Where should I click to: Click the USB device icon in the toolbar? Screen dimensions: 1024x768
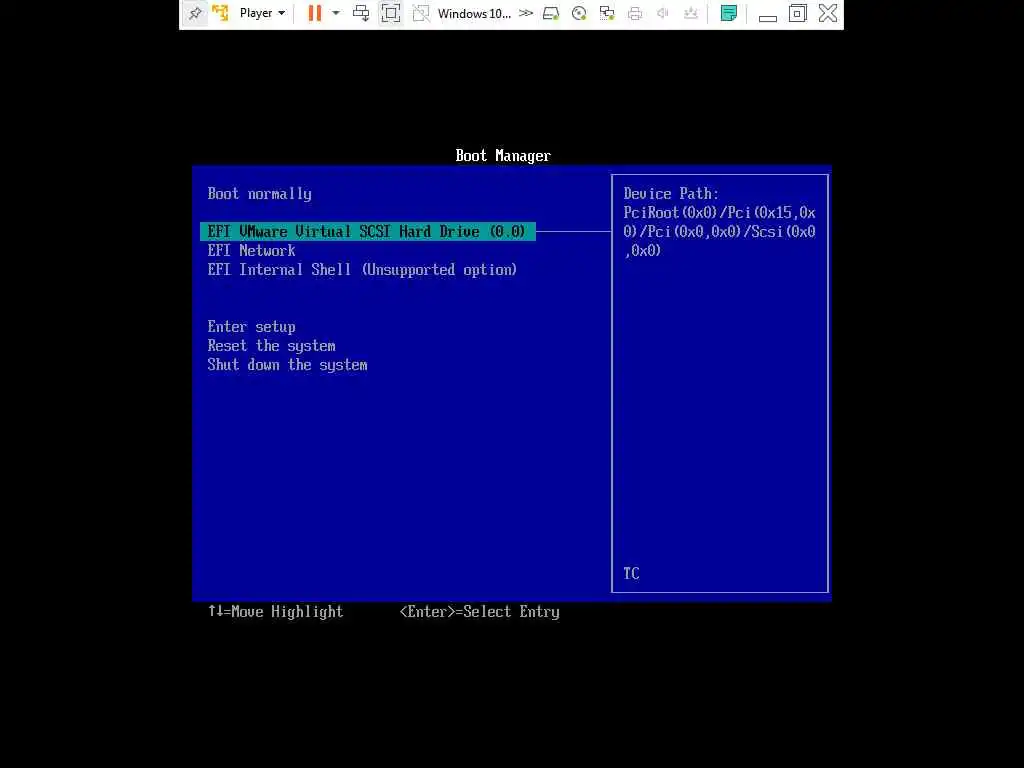690,13
